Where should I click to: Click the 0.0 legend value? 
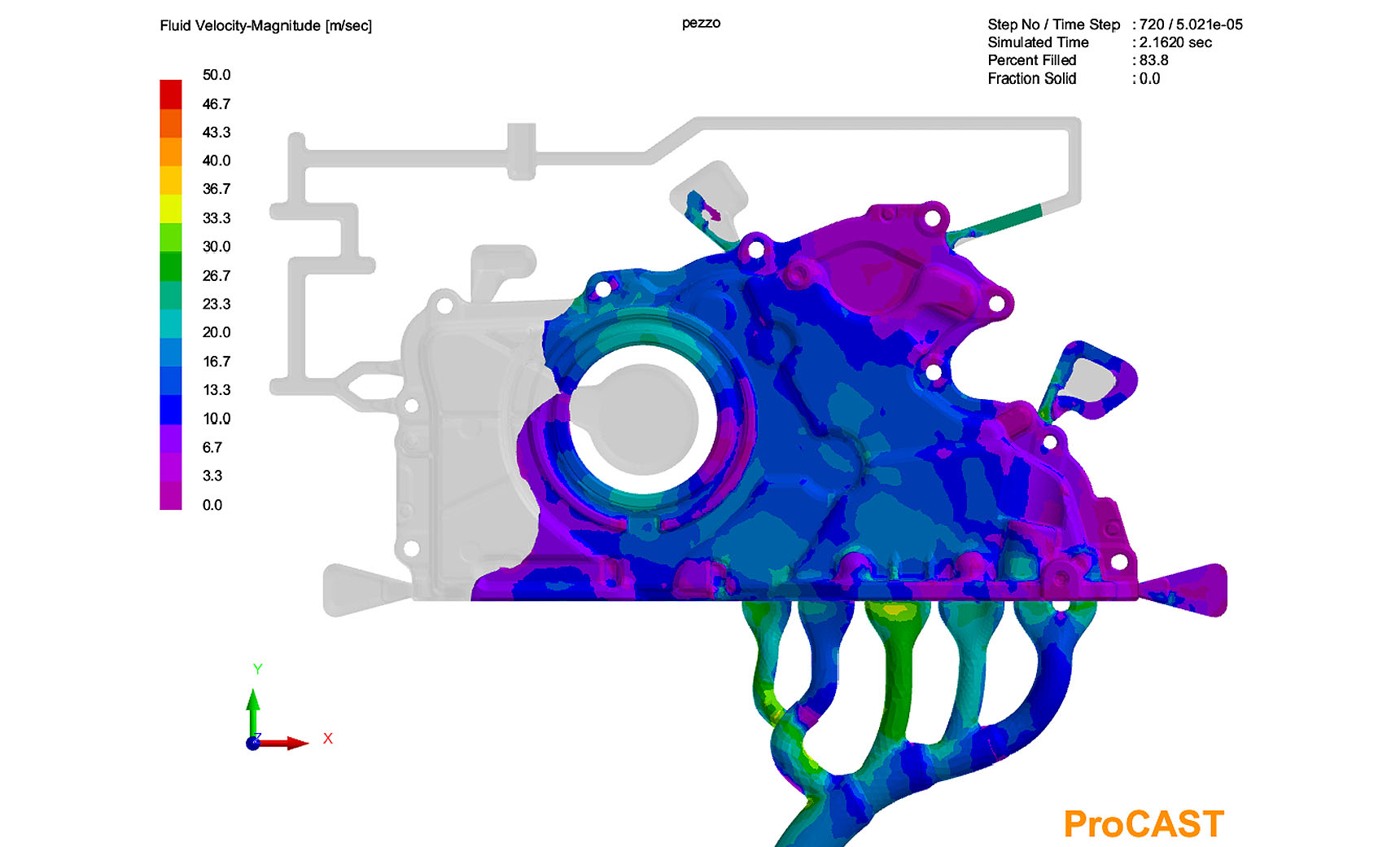(x=212, y=505)
